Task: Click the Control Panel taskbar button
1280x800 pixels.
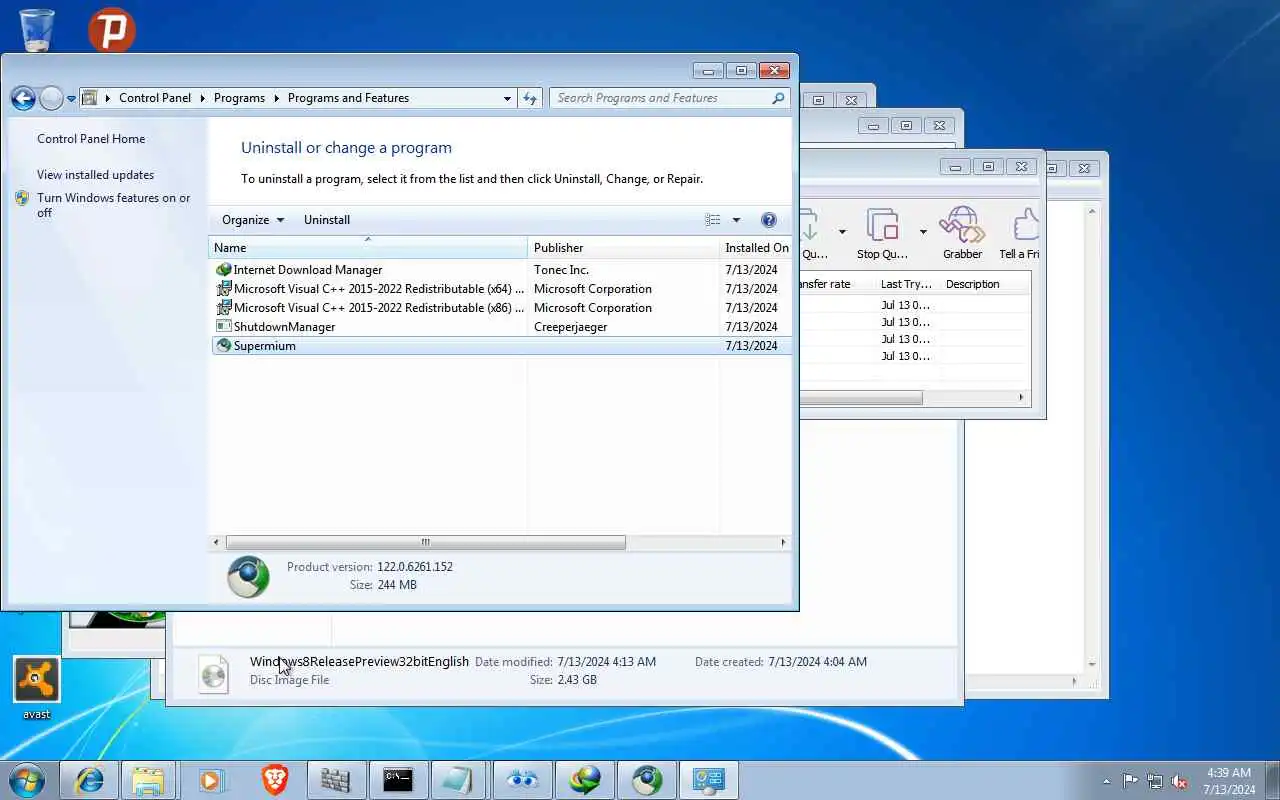Action: point(708,780)
